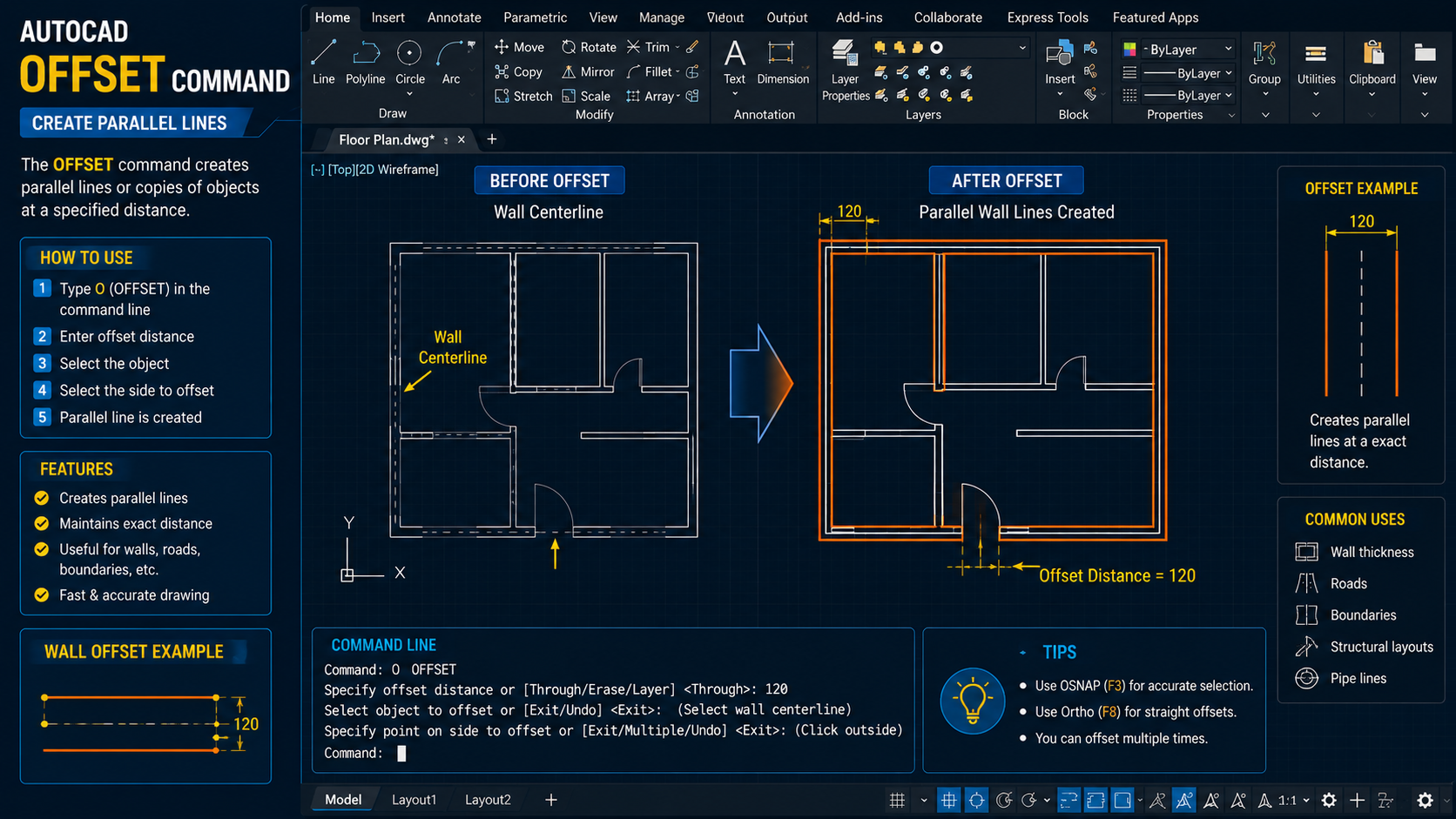Open customization gear at status bar end
Viewport: 1456px width, 819px height.
click(1425, 800)
